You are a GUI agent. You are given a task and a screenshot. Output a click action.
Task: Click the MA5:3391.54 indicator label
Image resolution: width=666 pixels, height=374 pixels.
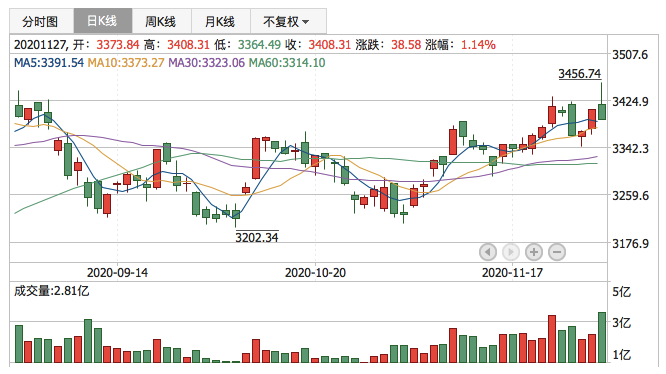[x=49, y=63]
